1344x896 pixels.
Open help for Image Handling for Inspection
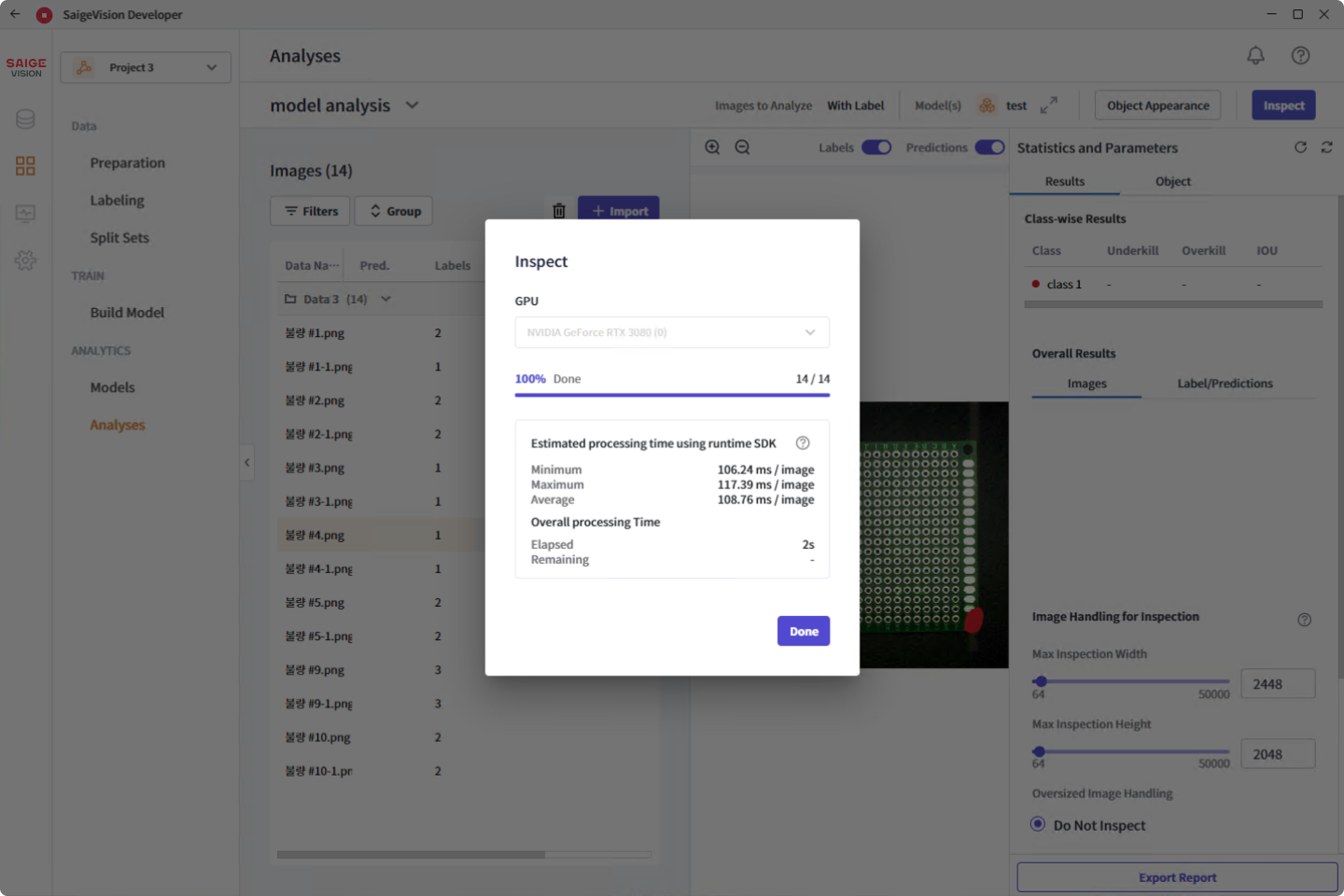pyautogui.click(x=1305, y=620)
